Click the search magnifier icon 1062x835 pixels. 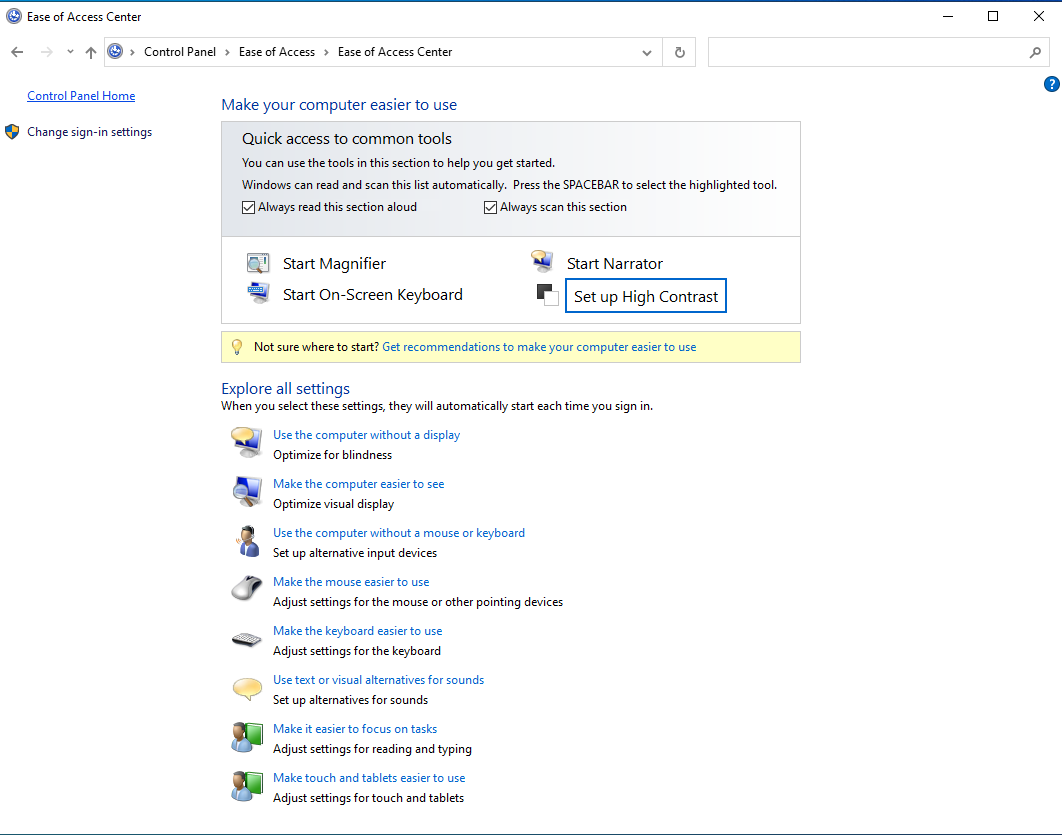[x=1035, y=52]
